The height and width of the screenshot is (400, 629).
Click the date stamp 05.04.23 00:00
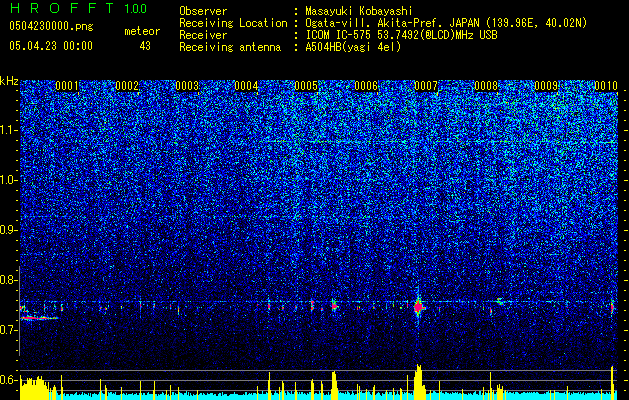[x=51, y=46]
